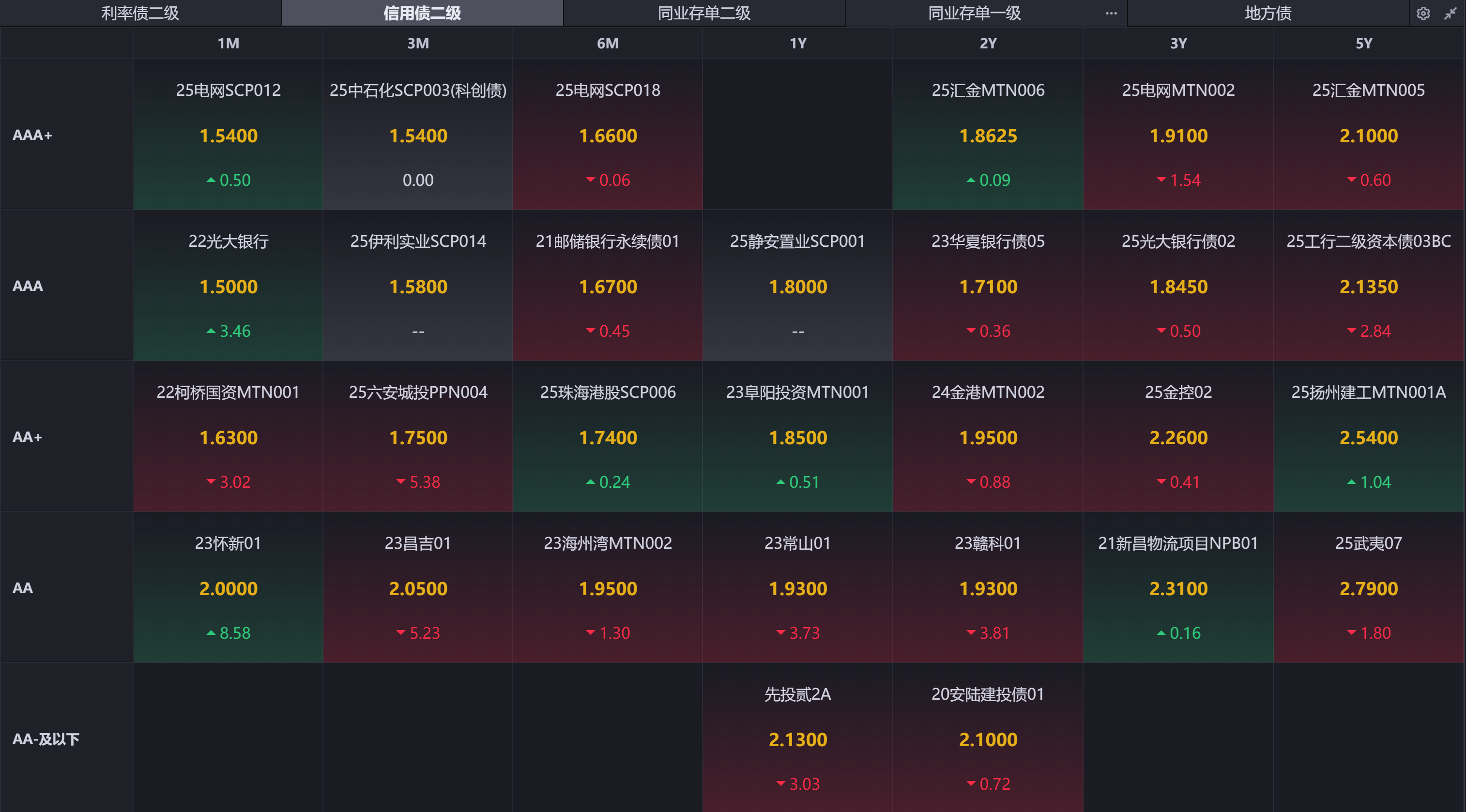Select the AAA+ rating row label
Image resolution: width=1466 pixels, height=812 pixels.
coord(32,135)
